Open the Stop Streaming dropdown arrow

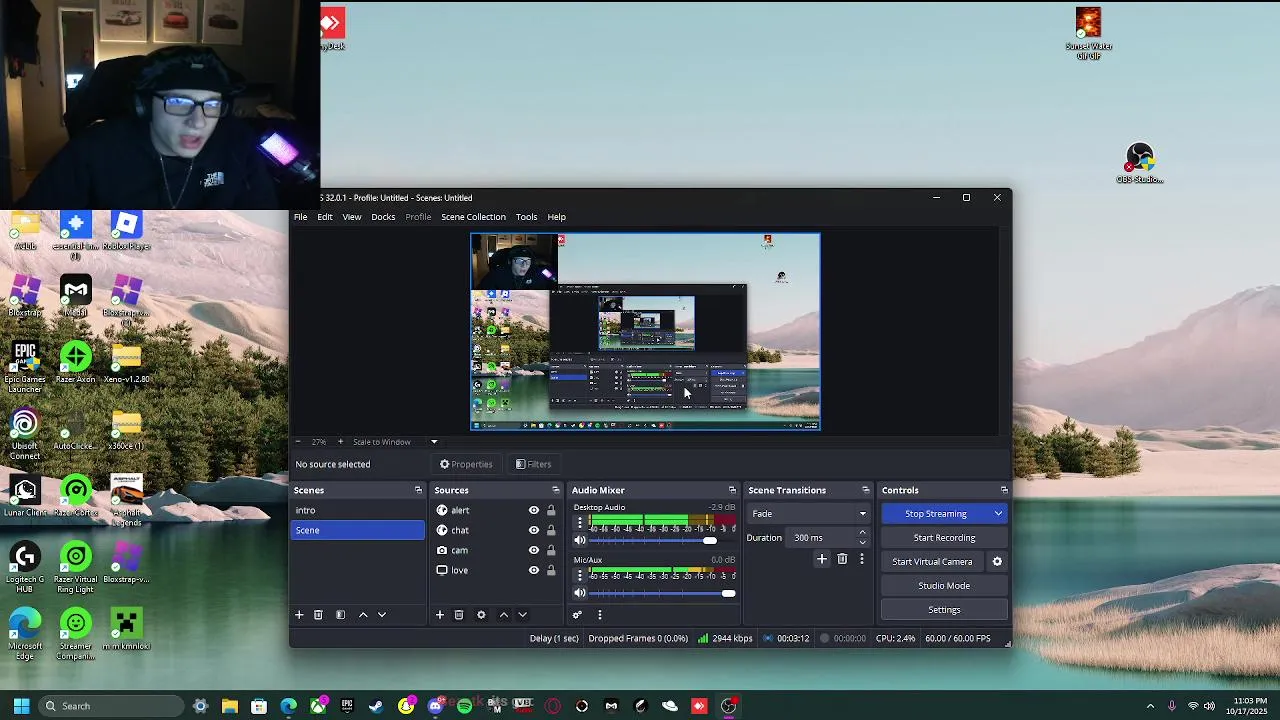point(998,514)
